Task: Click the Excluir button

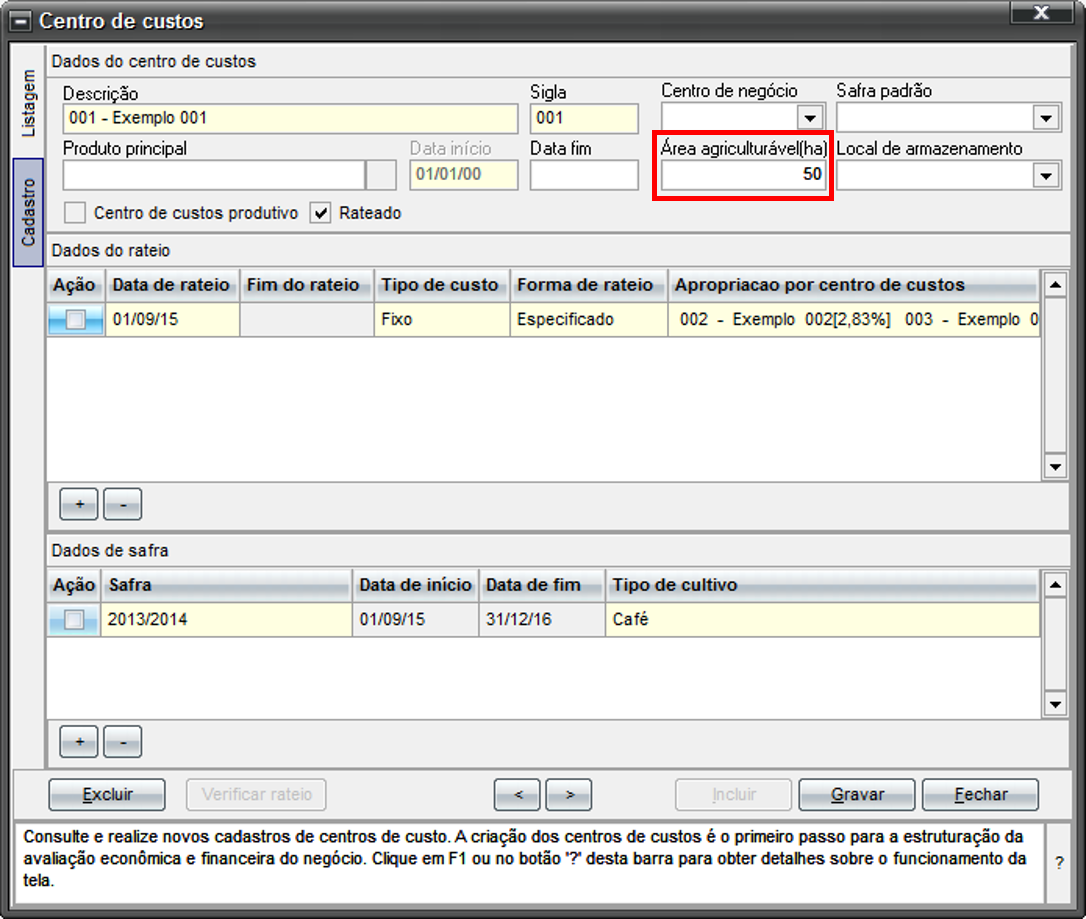Action: point(107,794)
